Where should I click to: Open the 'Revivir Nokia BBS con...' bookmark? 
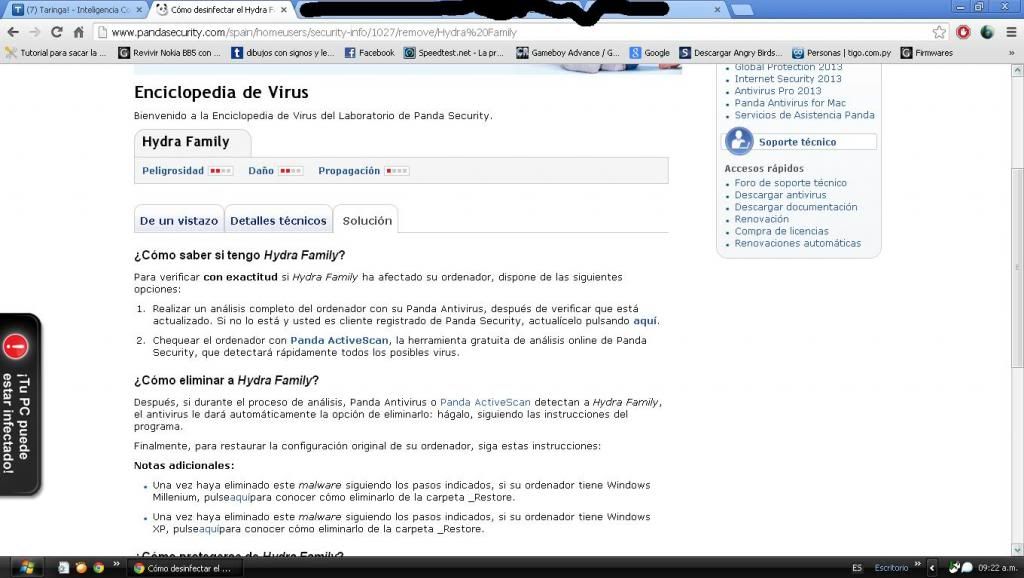tap(169, 53)
